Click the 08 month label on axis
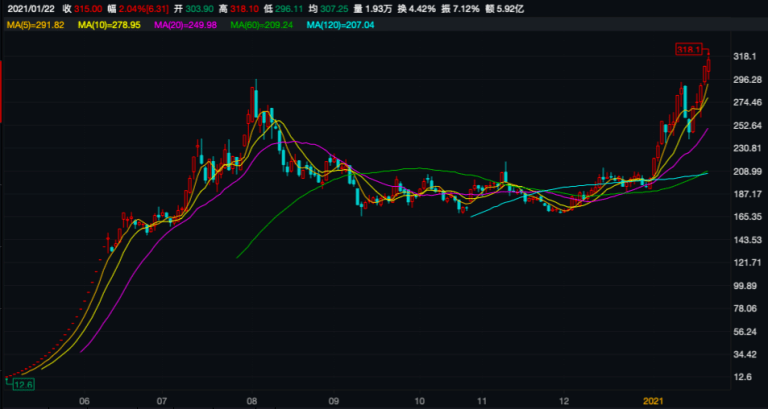This screenshot has height=409, width=768. [251, 400]
